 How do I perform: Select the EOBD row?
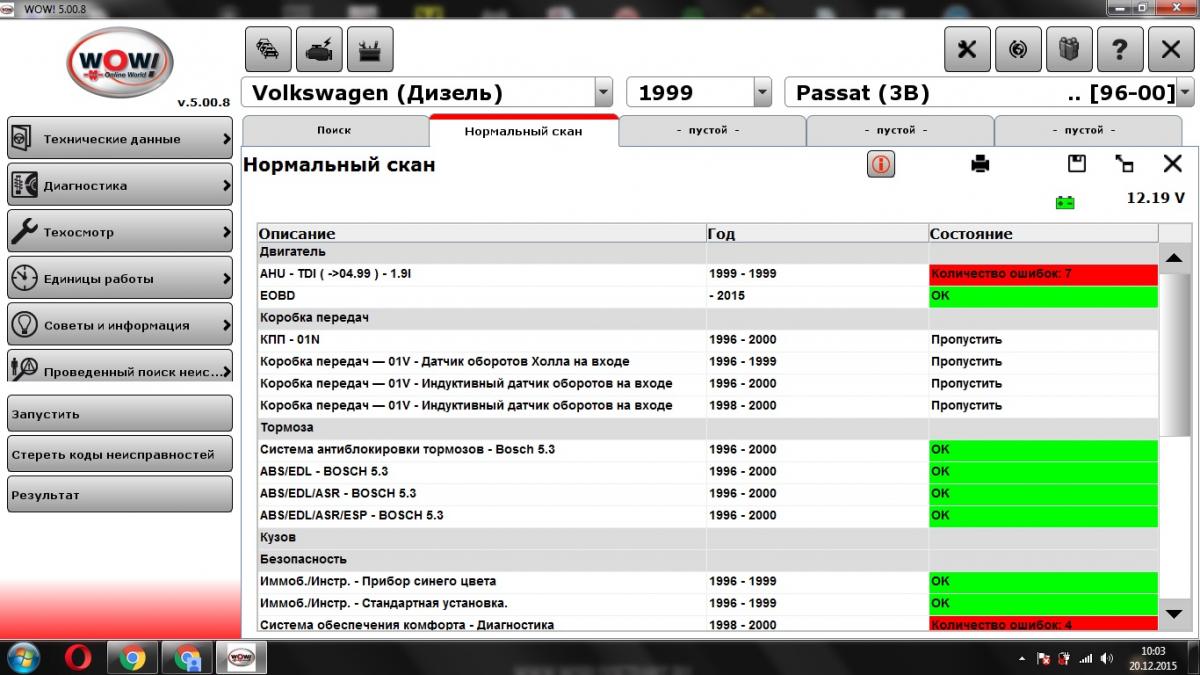pyautogui.click(x=708, y=296)
